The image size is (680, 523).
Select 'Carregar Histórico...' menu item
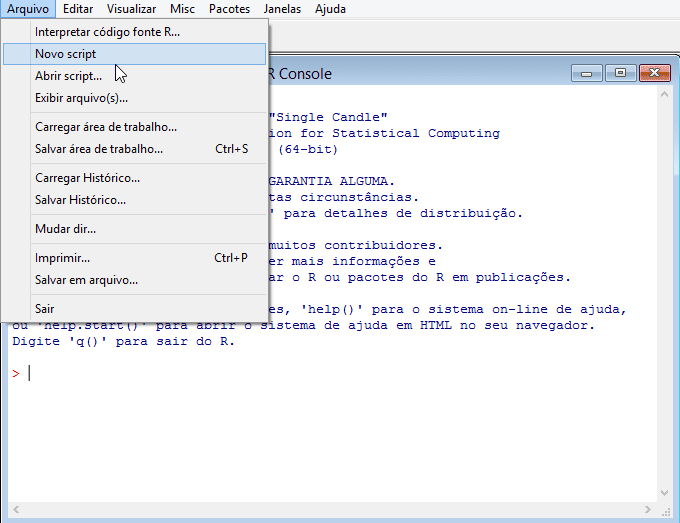click(87, 178)
